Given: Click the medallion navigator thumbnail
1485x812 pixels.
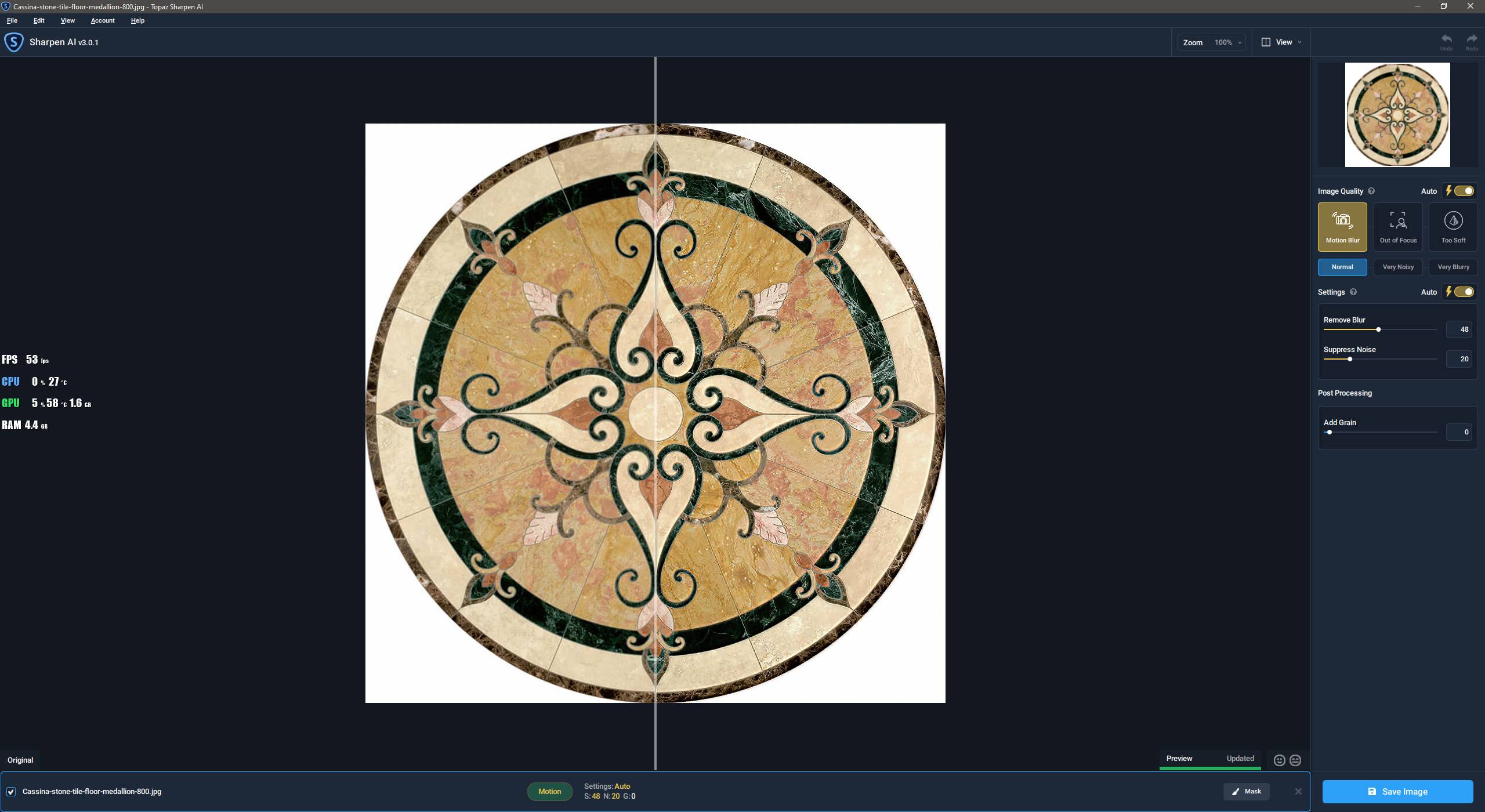Looking at the screenshot, I should [1397, 115].
